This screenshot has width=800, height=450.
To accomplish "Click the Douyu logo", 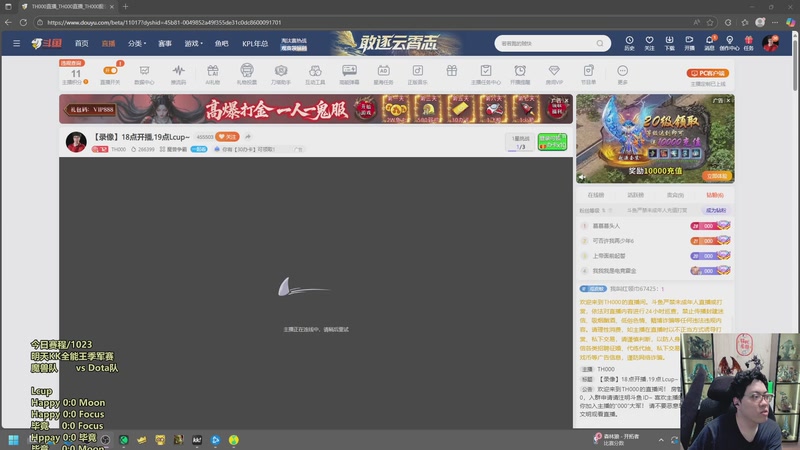I will (x=46, y=43).
